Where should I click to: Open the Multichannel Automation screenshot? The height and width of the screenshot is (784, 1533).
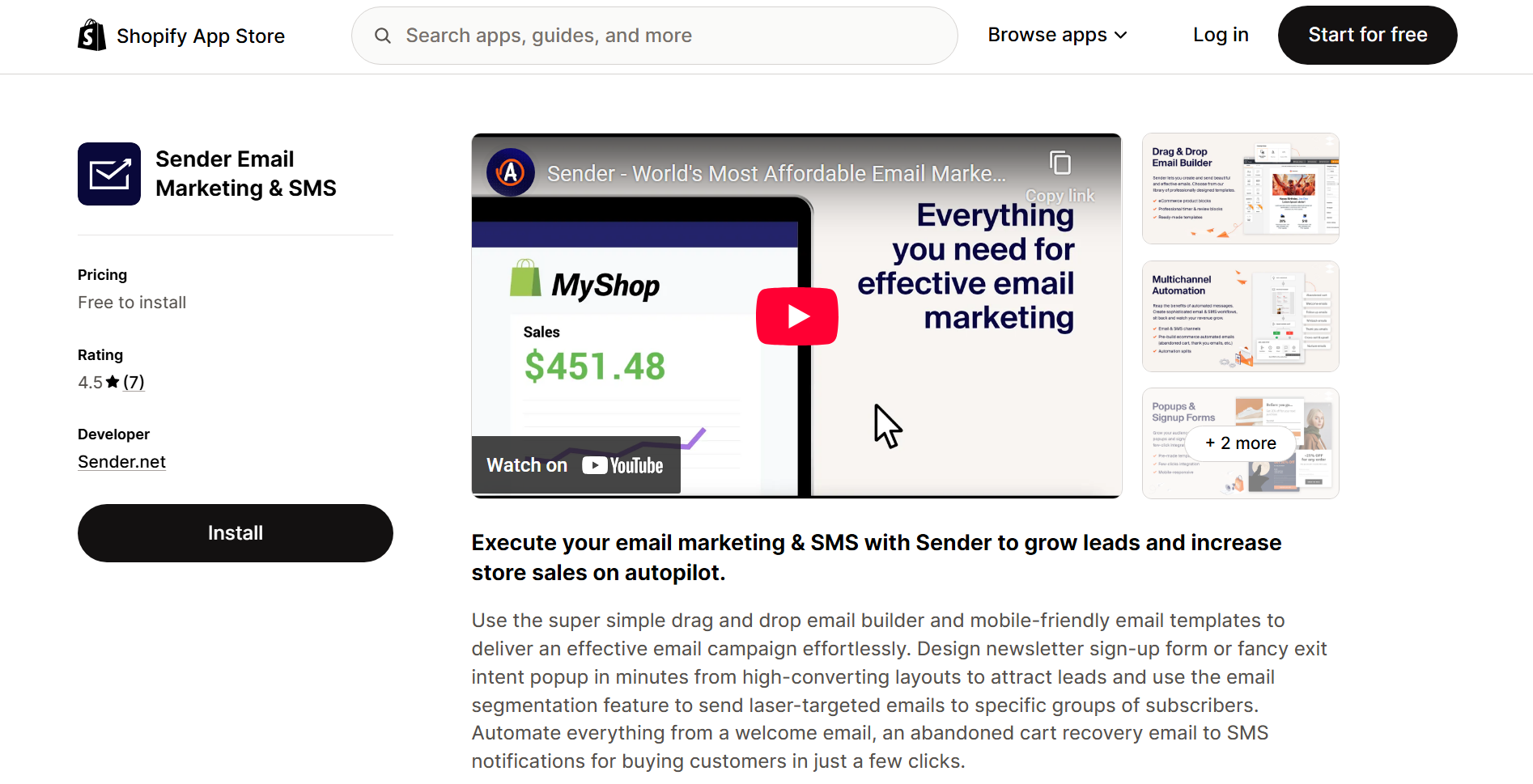tap(1240, 316)
